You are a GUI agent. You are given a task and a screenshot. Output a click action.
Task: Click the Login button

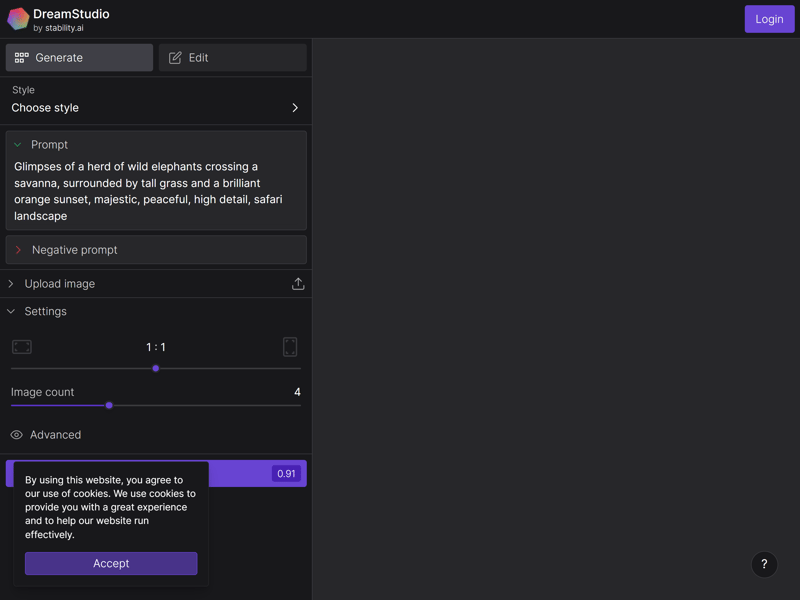[x=769, y=19]
